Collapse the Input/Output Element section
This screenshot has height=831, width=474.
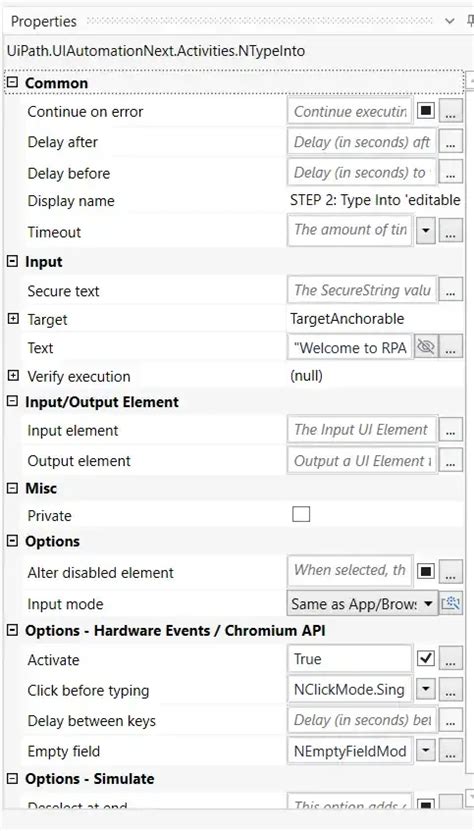(x=13, y=402)
